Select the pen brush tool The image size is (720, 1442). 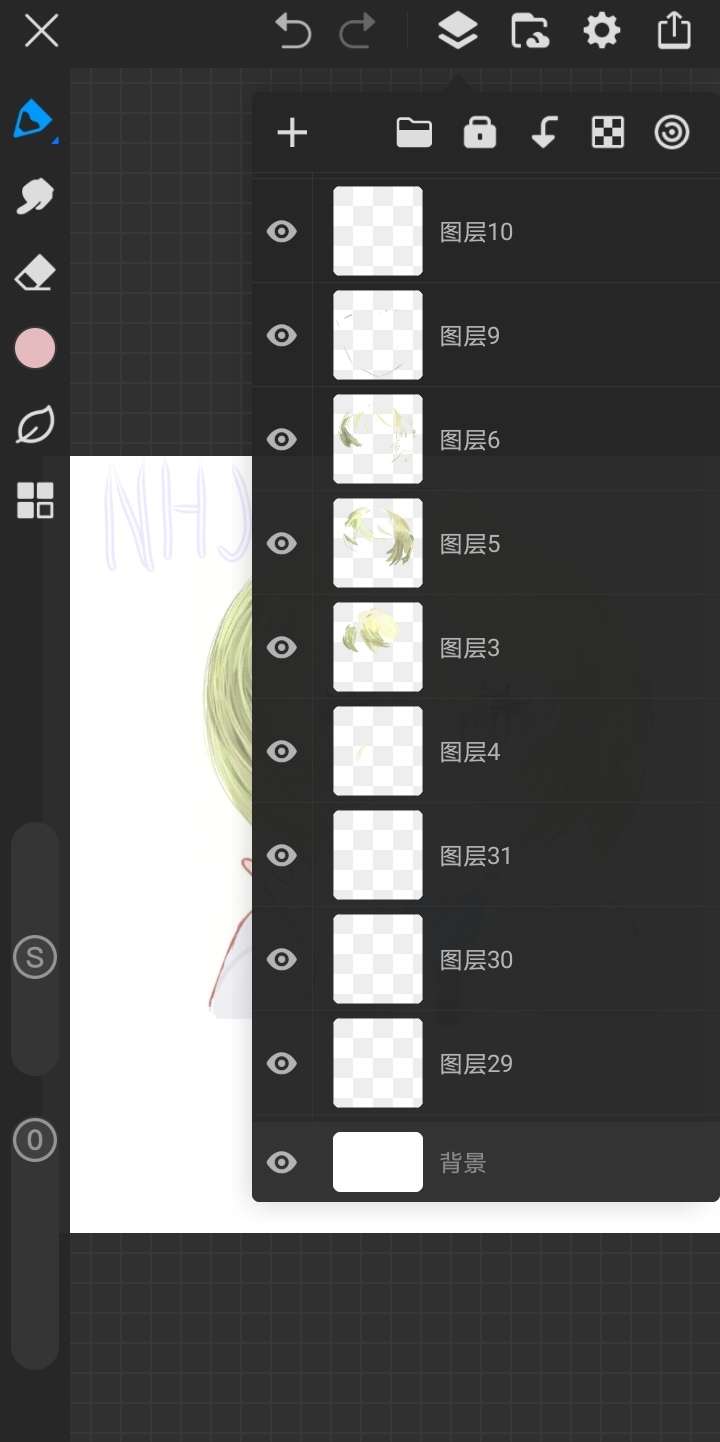point(34,120)
